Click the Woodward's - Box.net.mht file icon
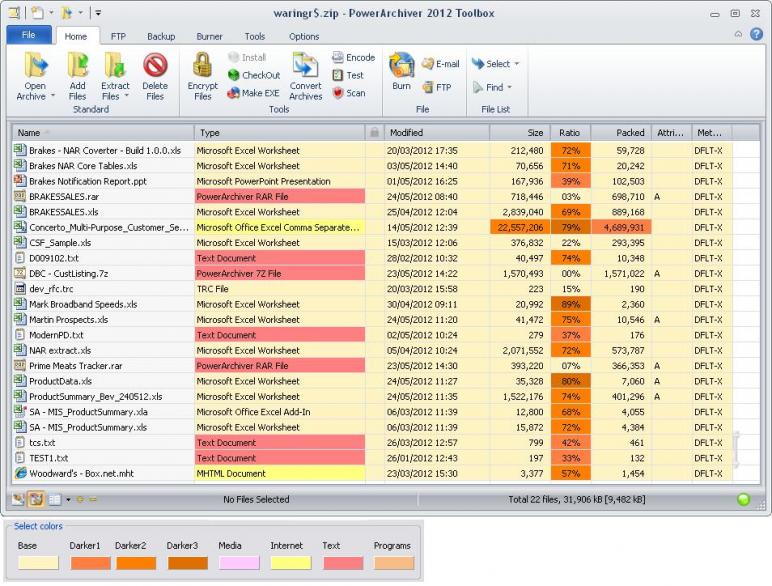The image size is (772, 586). coord(20,473)
